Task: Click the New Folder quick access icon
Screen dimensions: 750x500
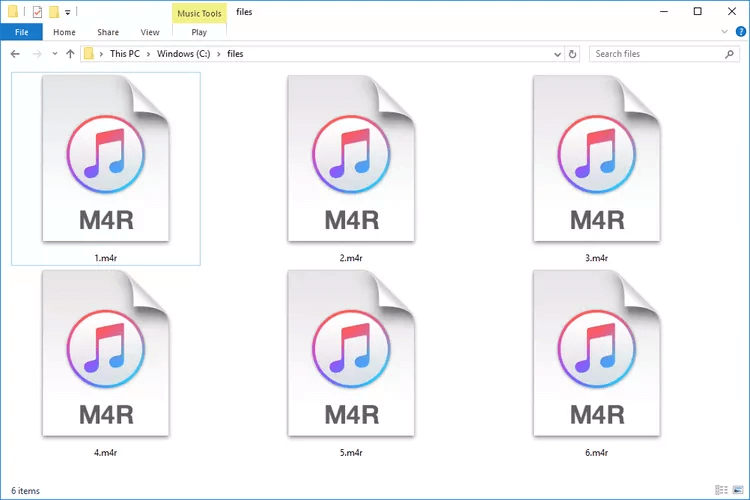Action: tap(54, 12)
